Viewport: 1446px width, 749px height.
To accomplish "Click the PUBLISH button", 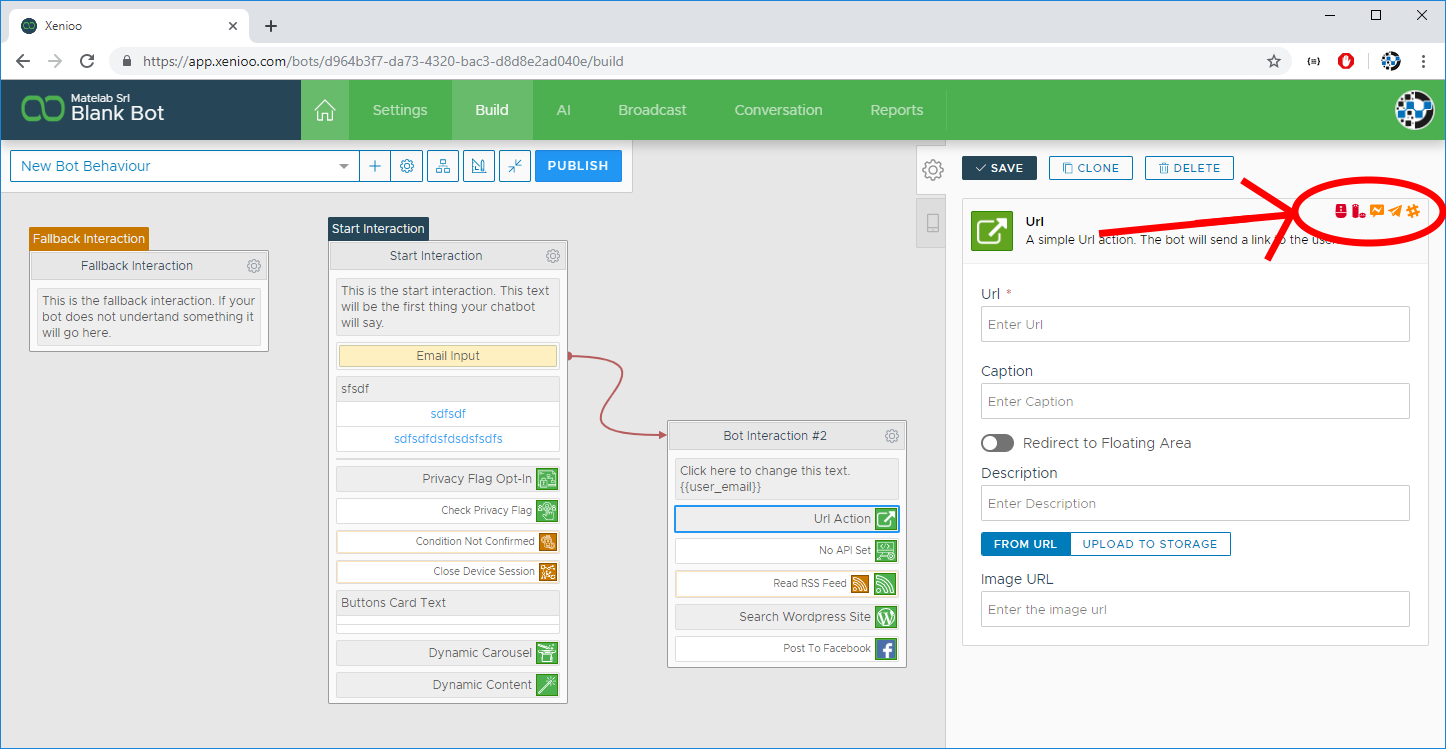I will pos(578,166).
